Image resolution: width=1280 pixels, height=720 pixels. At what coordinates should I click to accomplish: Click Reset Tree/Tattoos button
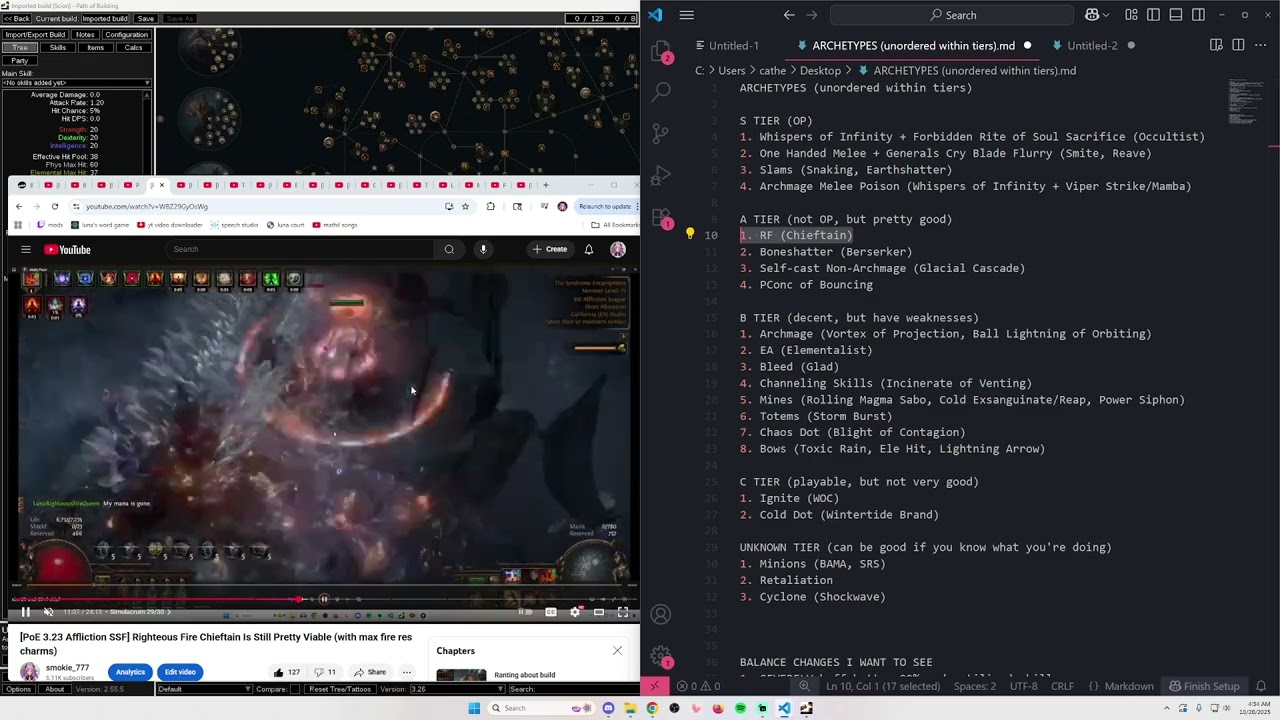point(340,689)
